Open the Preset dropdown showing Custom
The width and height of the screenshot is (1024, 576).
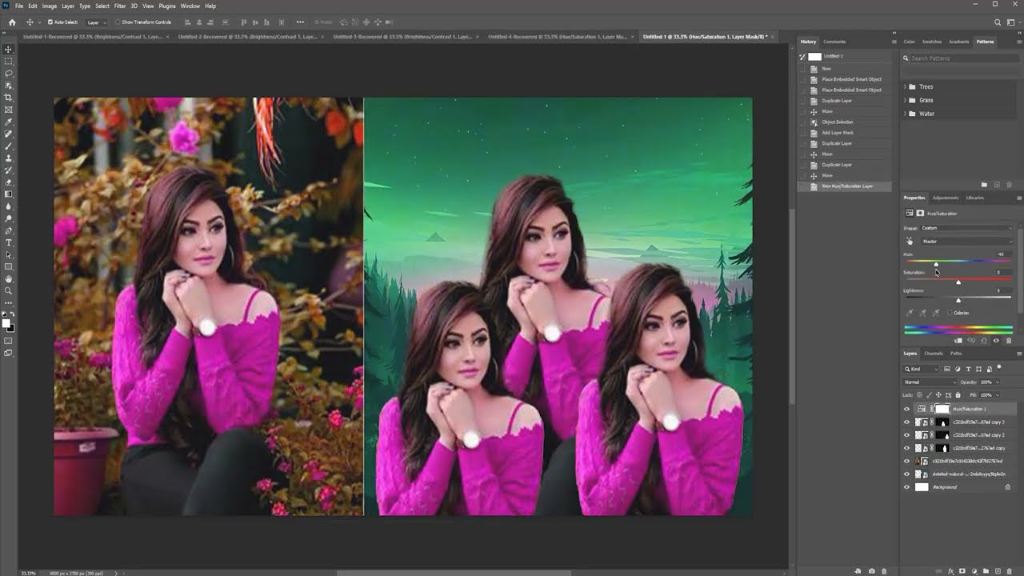click(967, 227)
